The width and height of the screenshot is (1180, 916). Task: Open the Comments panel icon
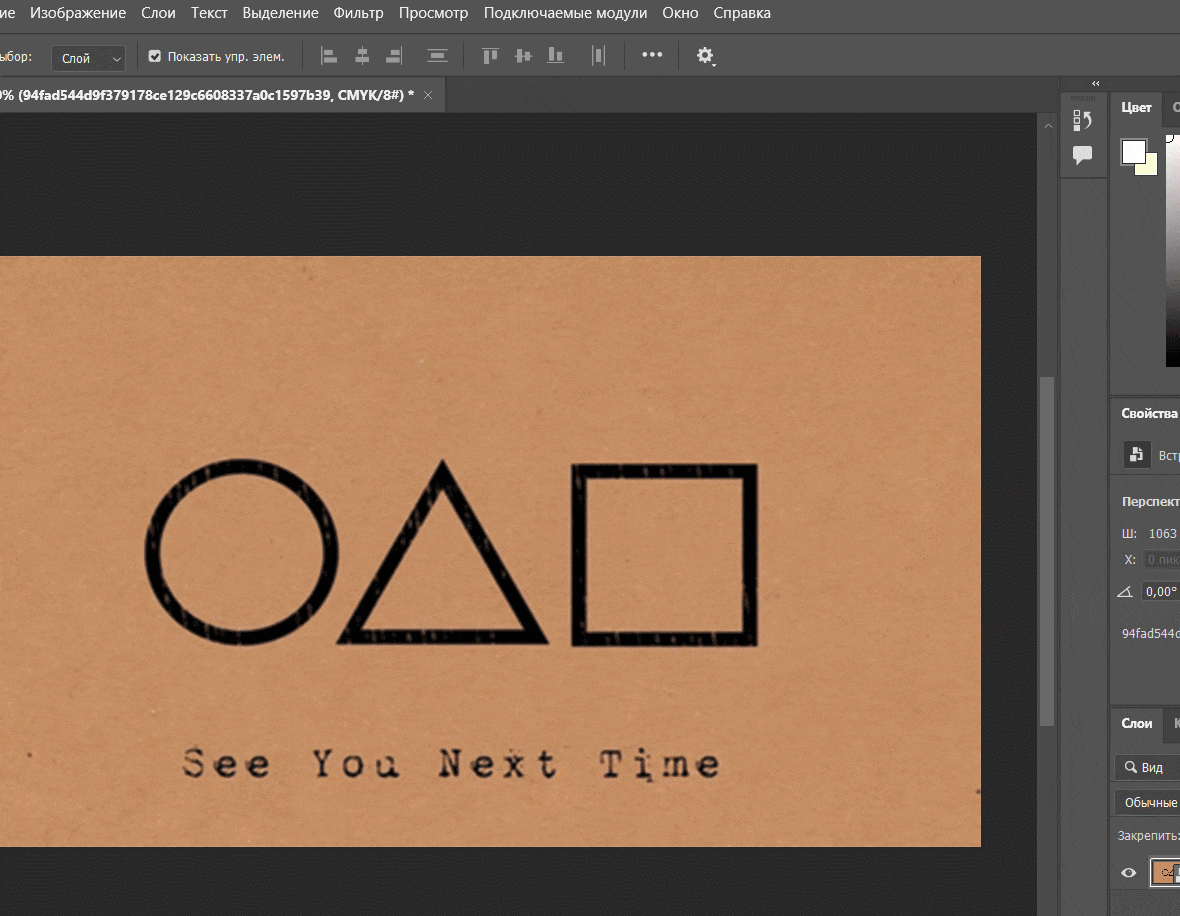(1082, 155)
